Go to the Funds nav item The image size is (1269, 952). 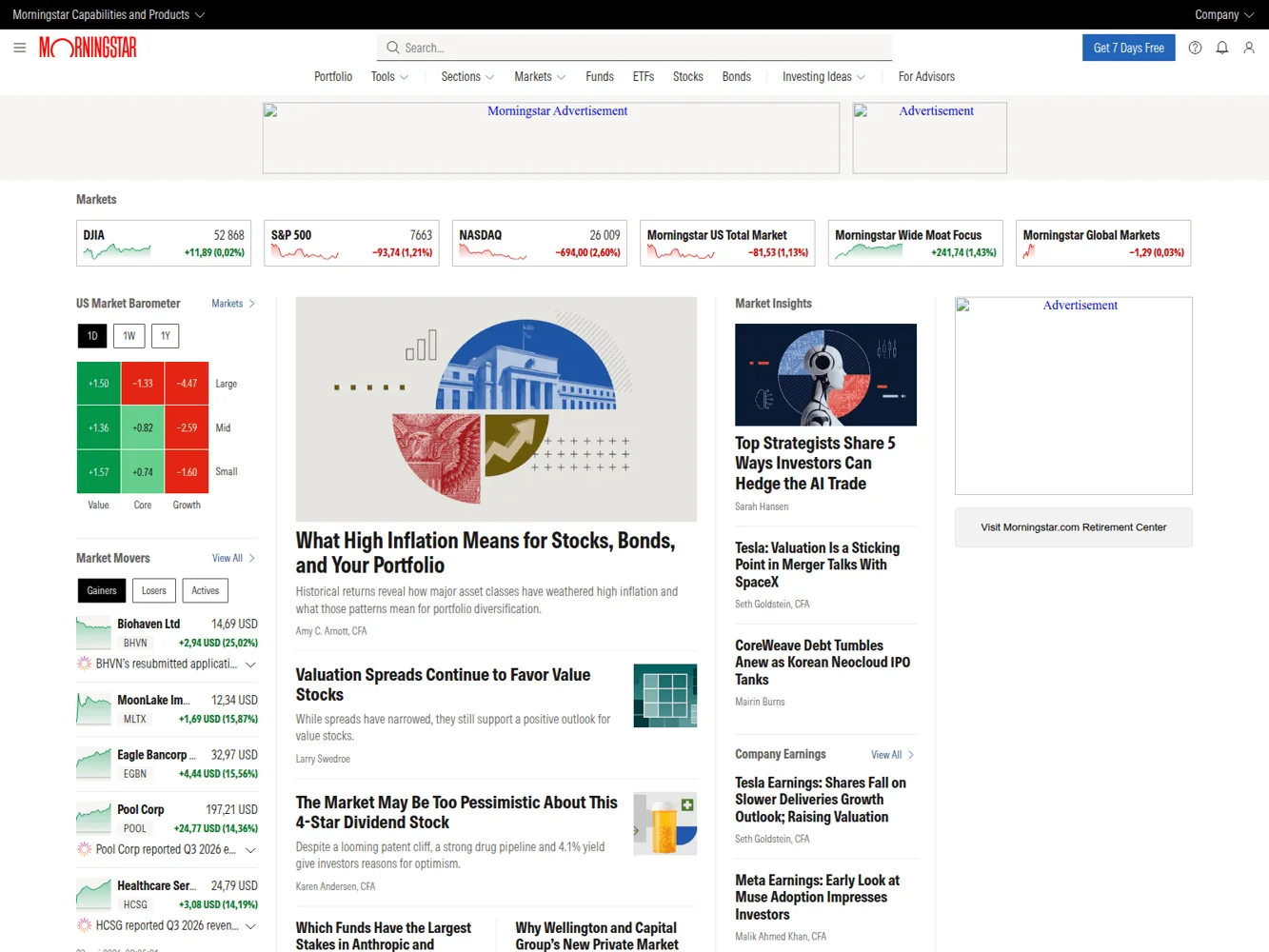point(600,76)
